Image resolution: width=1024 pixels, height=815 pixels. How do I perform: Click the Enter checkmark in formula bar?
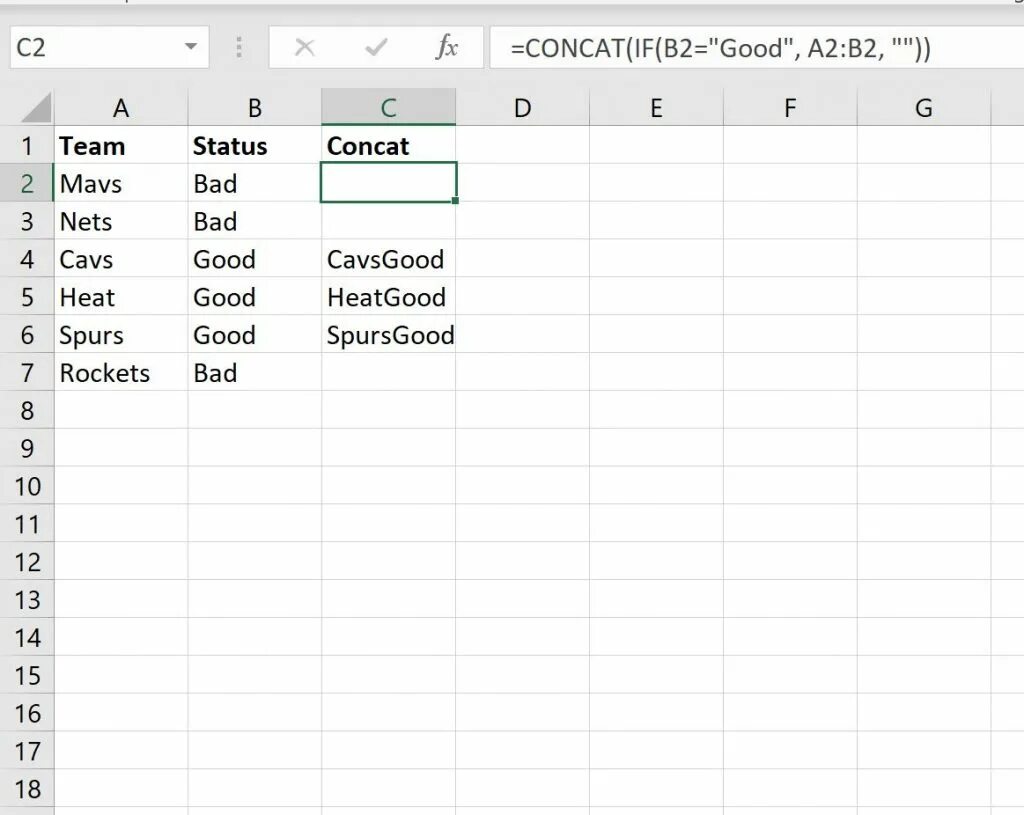pos(376,47)
